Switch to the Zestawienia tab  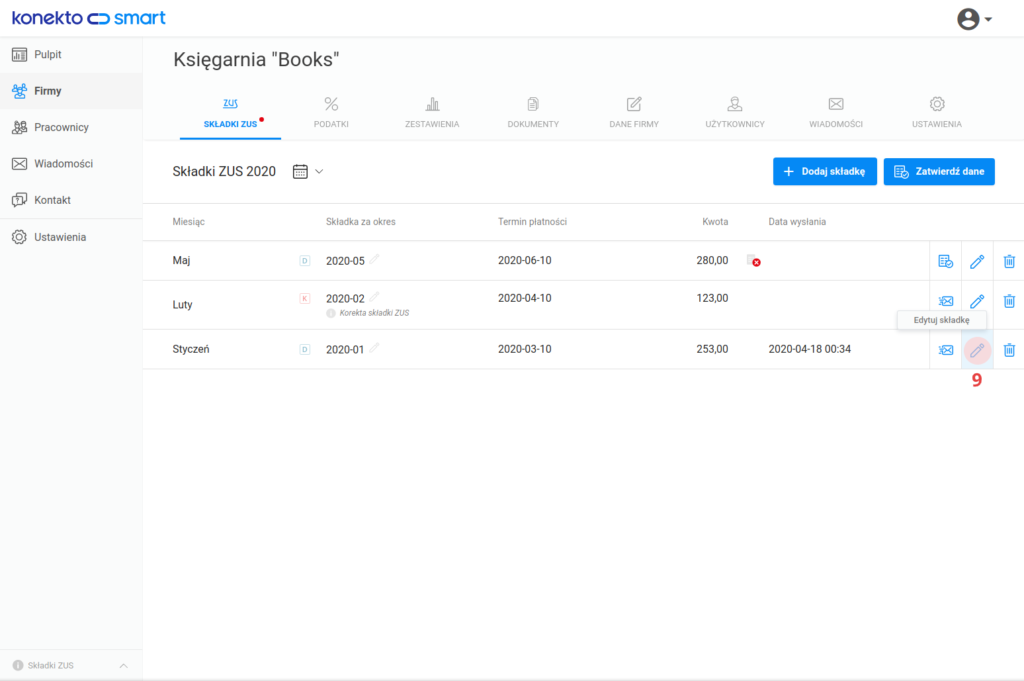point(432,112)
